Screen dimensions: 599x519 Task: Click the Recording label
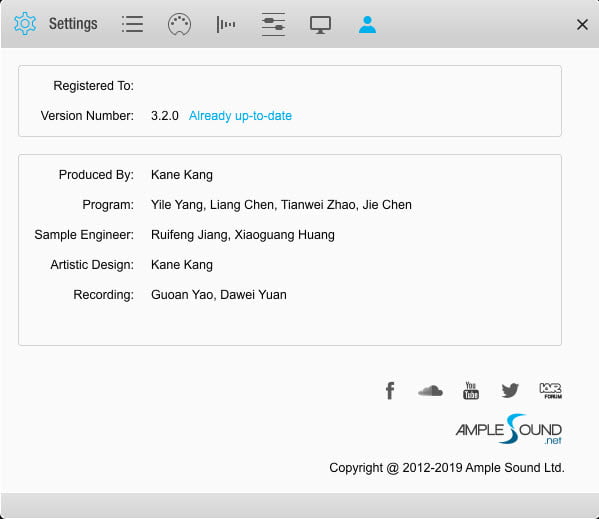point(104,295)
